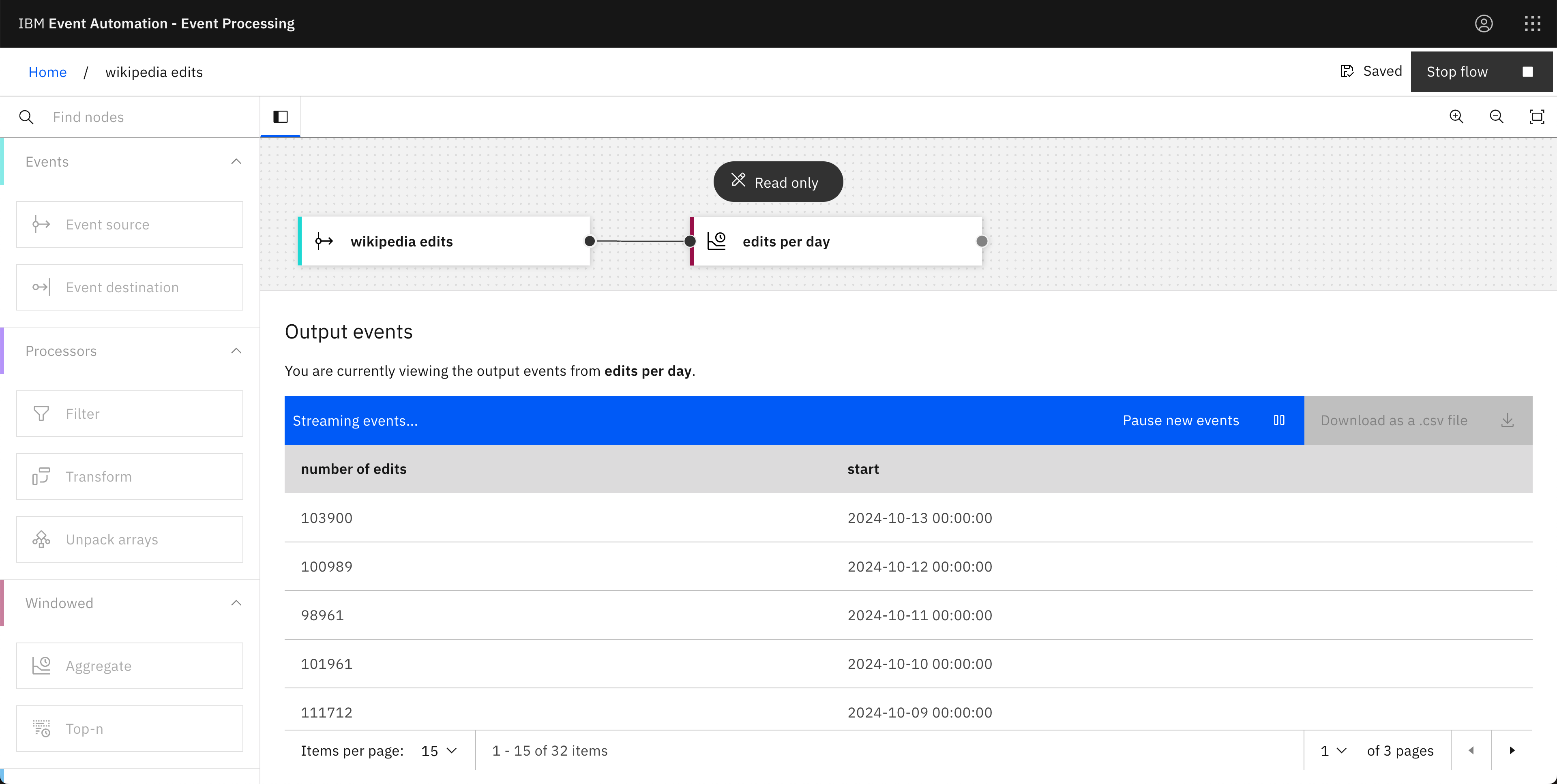Click the fit to screen icon

(x=1536, y=117)
